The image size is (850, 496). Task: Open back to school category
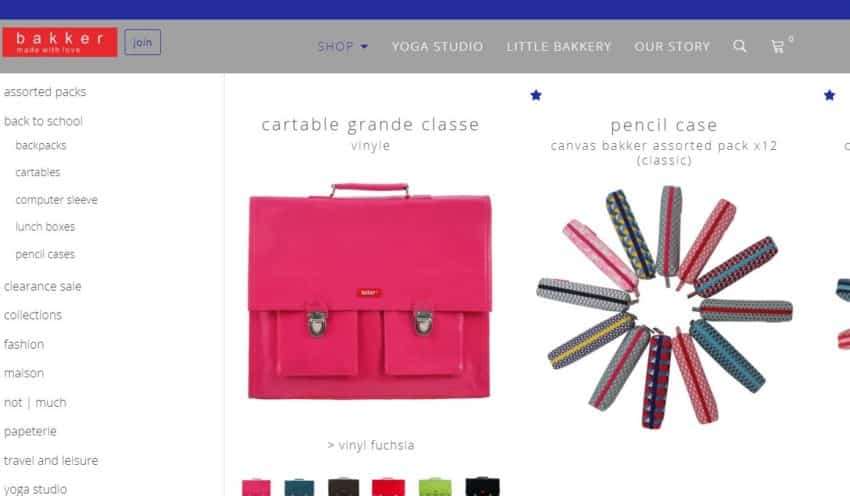[43, 121]
